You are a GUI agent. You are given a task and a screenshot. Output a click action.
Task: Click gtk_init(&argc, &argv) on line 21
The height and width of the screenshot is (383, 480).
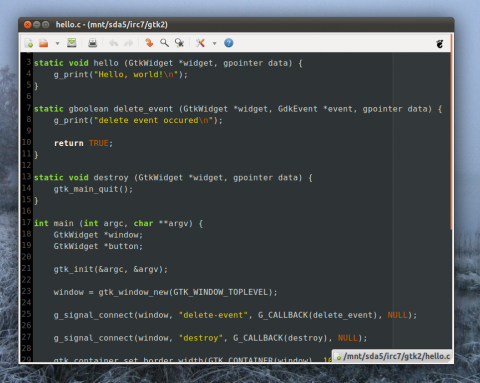point(110,269)
